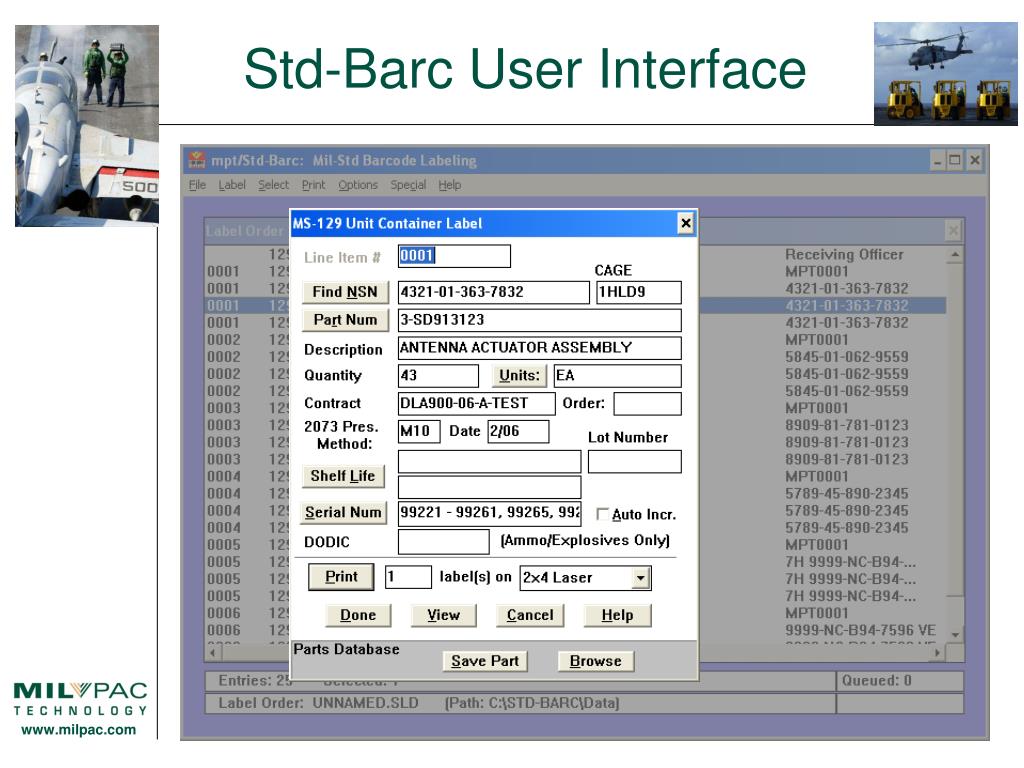This screenshot has width=1024, height=768.
Task: Click the Save Part button
Action: 485,661
